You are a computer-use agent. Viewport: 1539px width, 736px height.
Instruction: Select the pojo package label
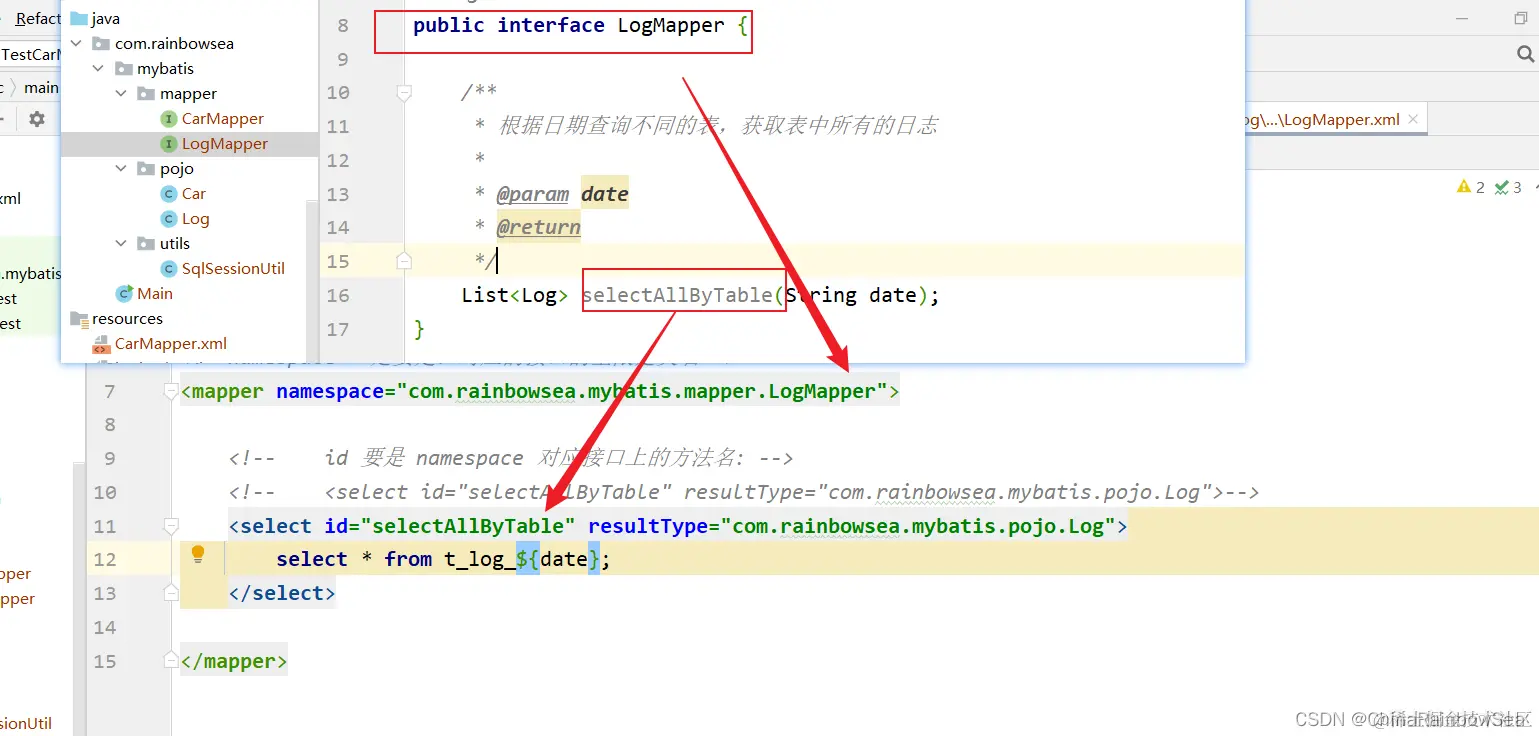tap(177, 168)
